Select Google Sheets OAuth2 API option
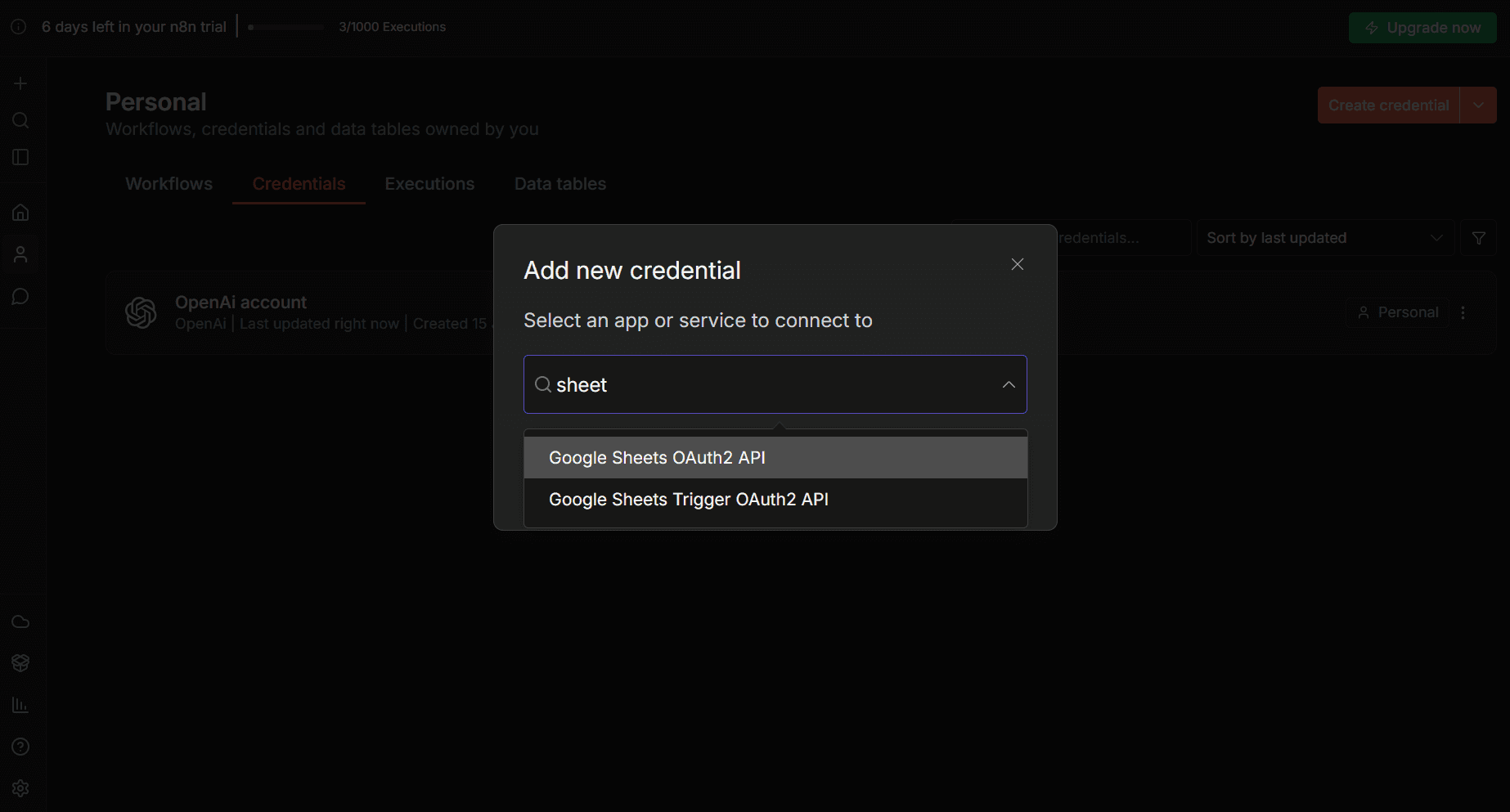This screenshot has height=812, width=1510. tap(775, 458)
